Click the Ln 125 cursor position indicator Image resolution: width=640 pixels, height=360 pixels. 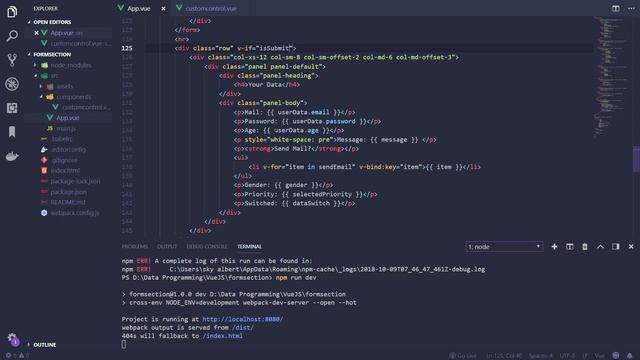504,356
